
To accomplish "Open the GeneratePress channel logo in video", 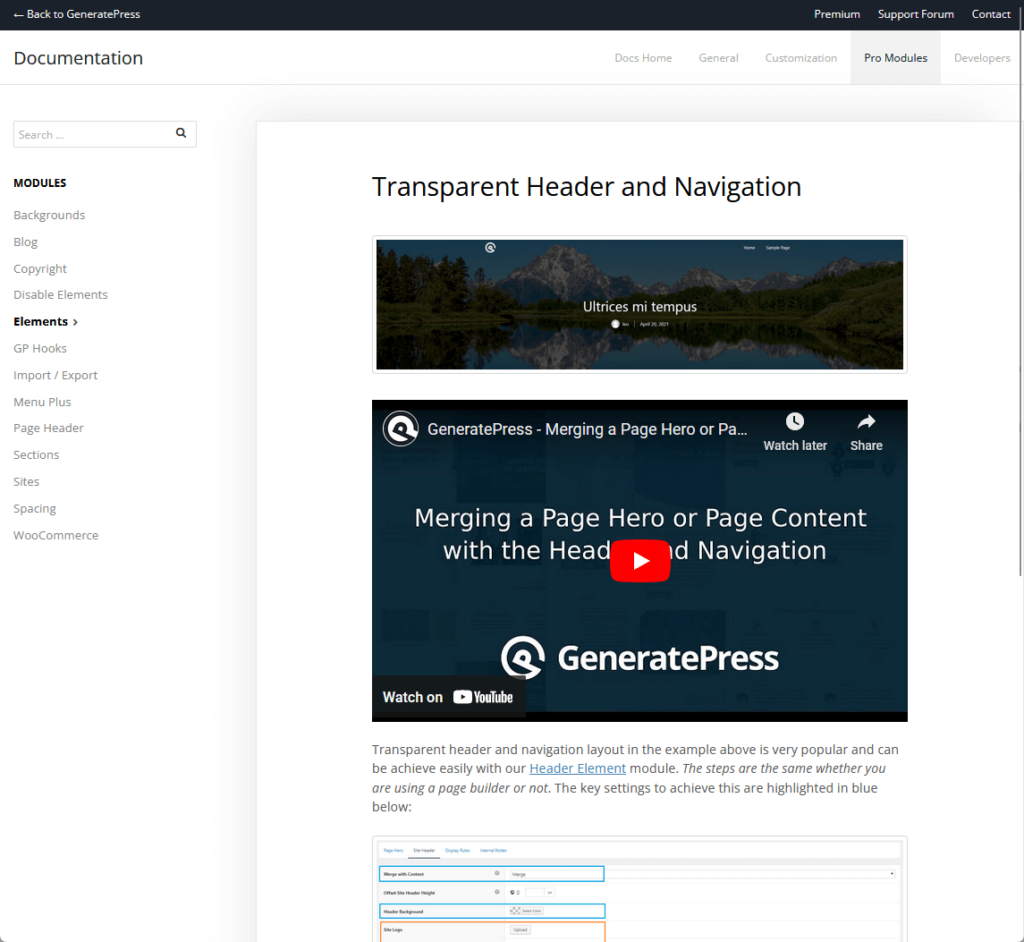I will coord(400,429).
